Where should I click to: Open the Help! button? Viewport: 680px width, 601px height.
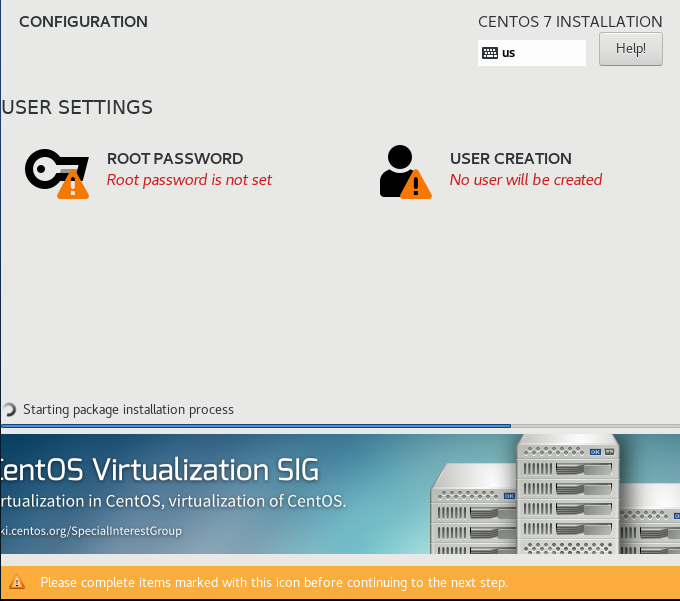631,49
